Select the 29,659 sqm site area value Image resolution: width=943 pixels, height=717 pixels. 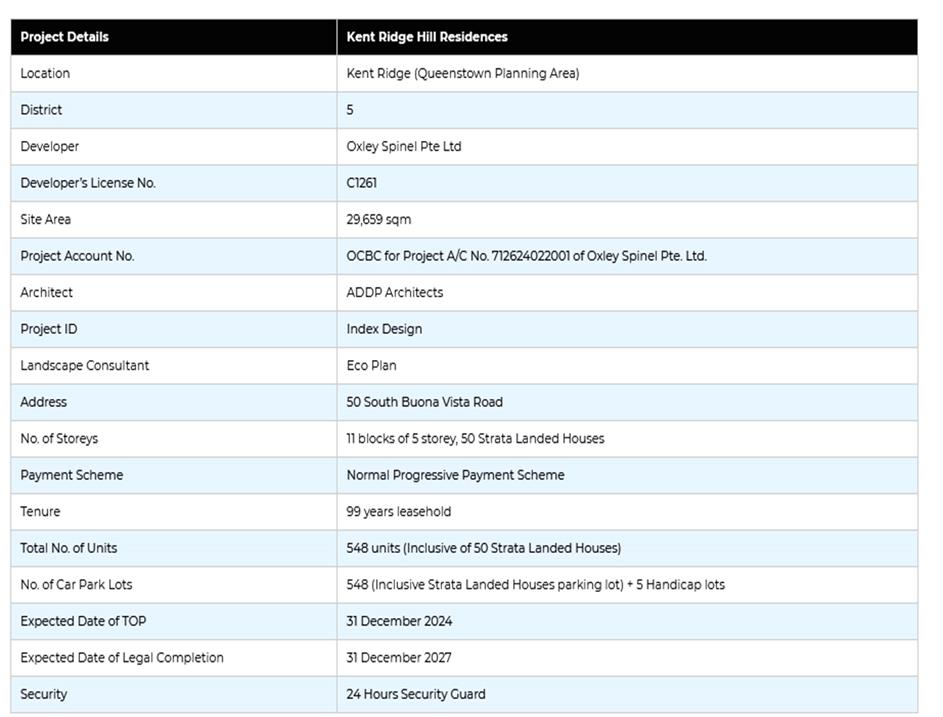379,219
